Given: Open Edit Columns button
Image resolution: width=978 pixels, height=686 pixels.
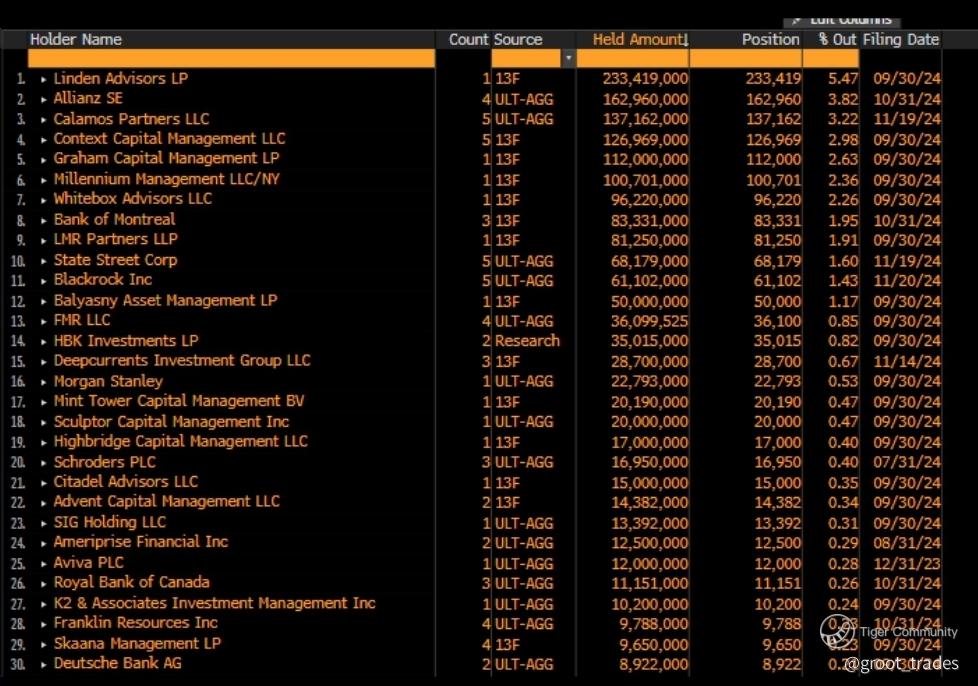Looking at the screenshot, I should 842,21.
